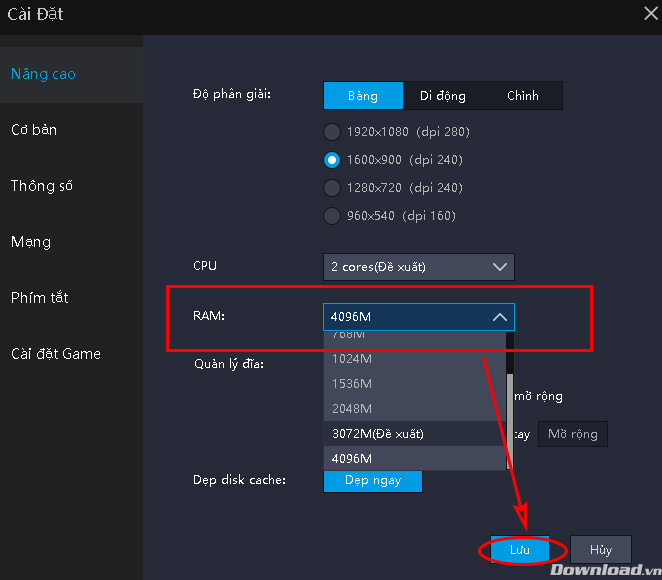662x580 pixels.
Task: Open the Mạng network settings
Action: coord(31,242)
